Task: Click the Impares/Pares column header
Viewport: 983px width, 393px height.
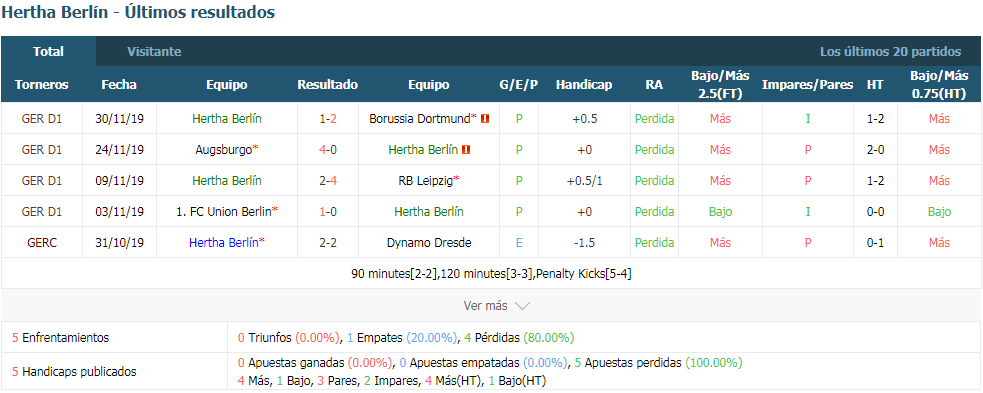Action: (807, 85)
